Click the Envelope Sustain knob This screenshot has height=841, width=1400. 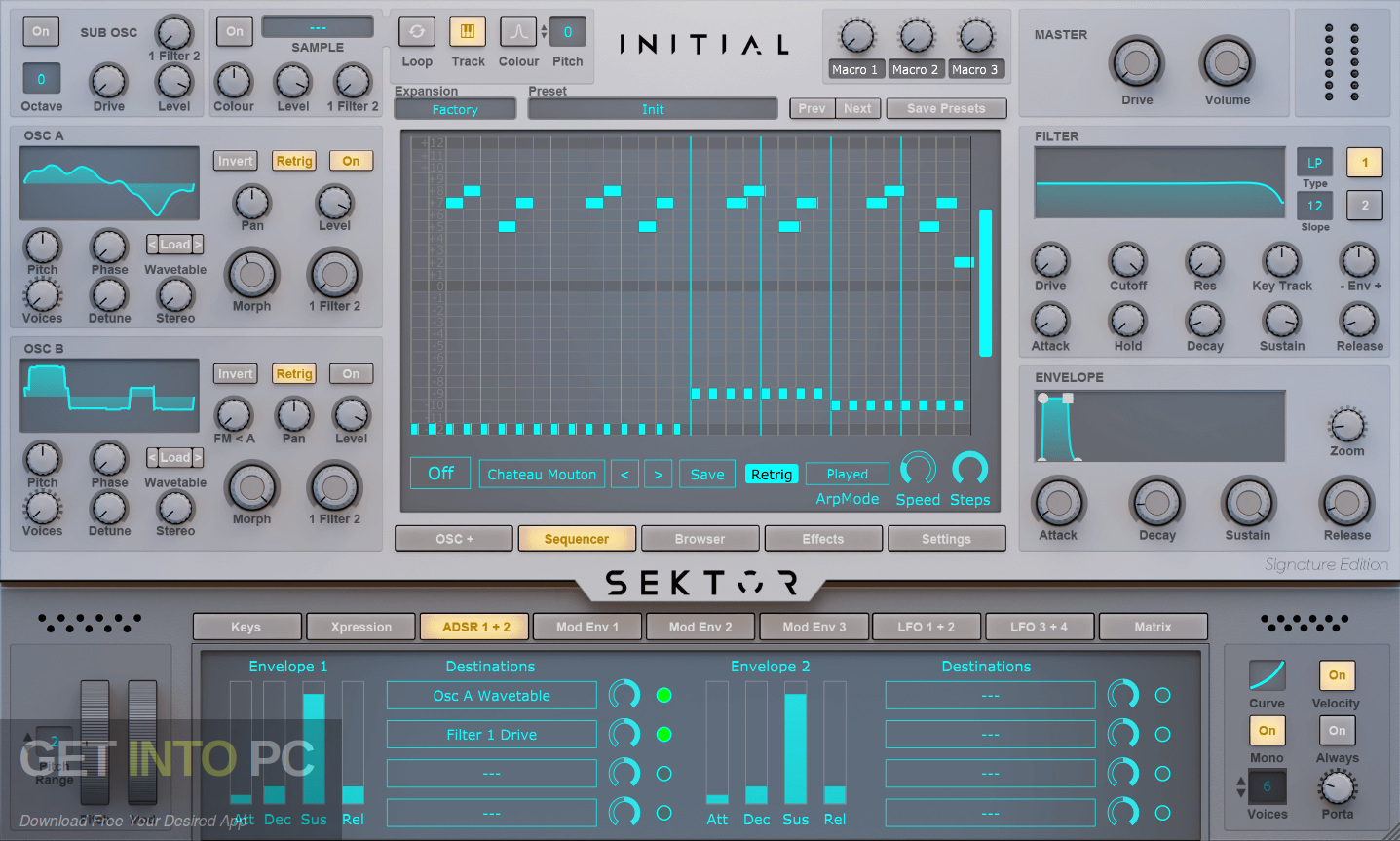pyautogui.click(x=1248, y=503)
